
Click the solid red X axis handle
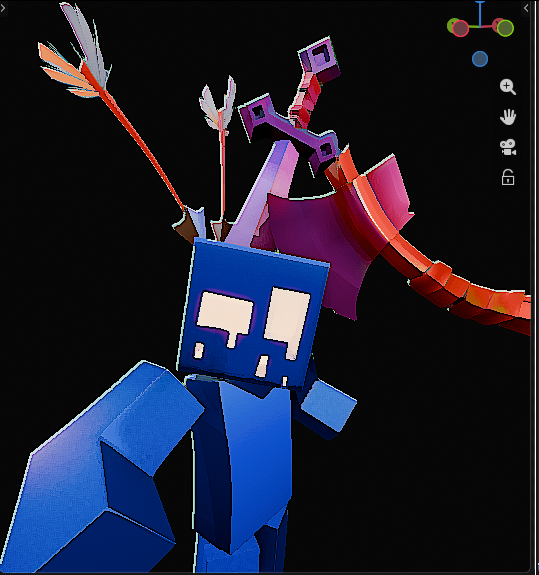coord(498,25)
